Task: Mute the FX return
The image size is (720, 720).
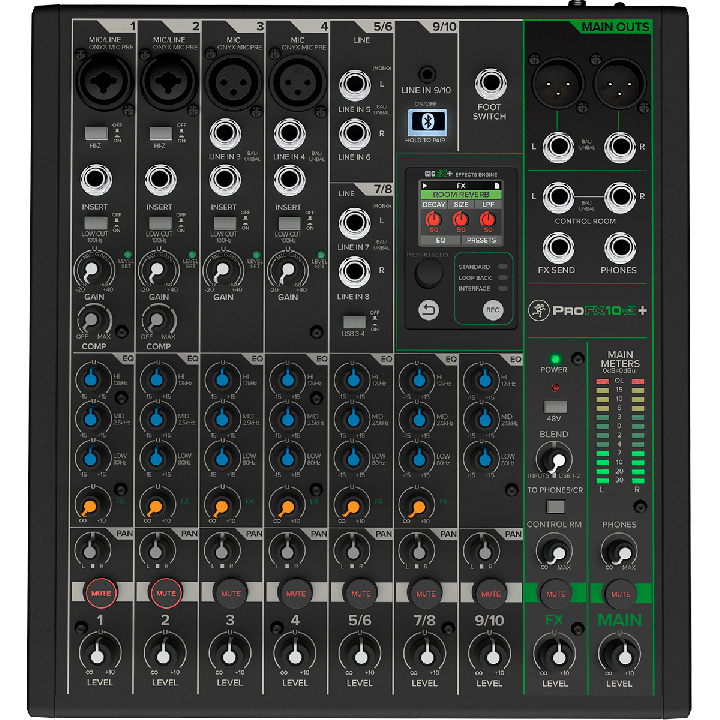Action: pyautogui.click(x=556, y=594)
